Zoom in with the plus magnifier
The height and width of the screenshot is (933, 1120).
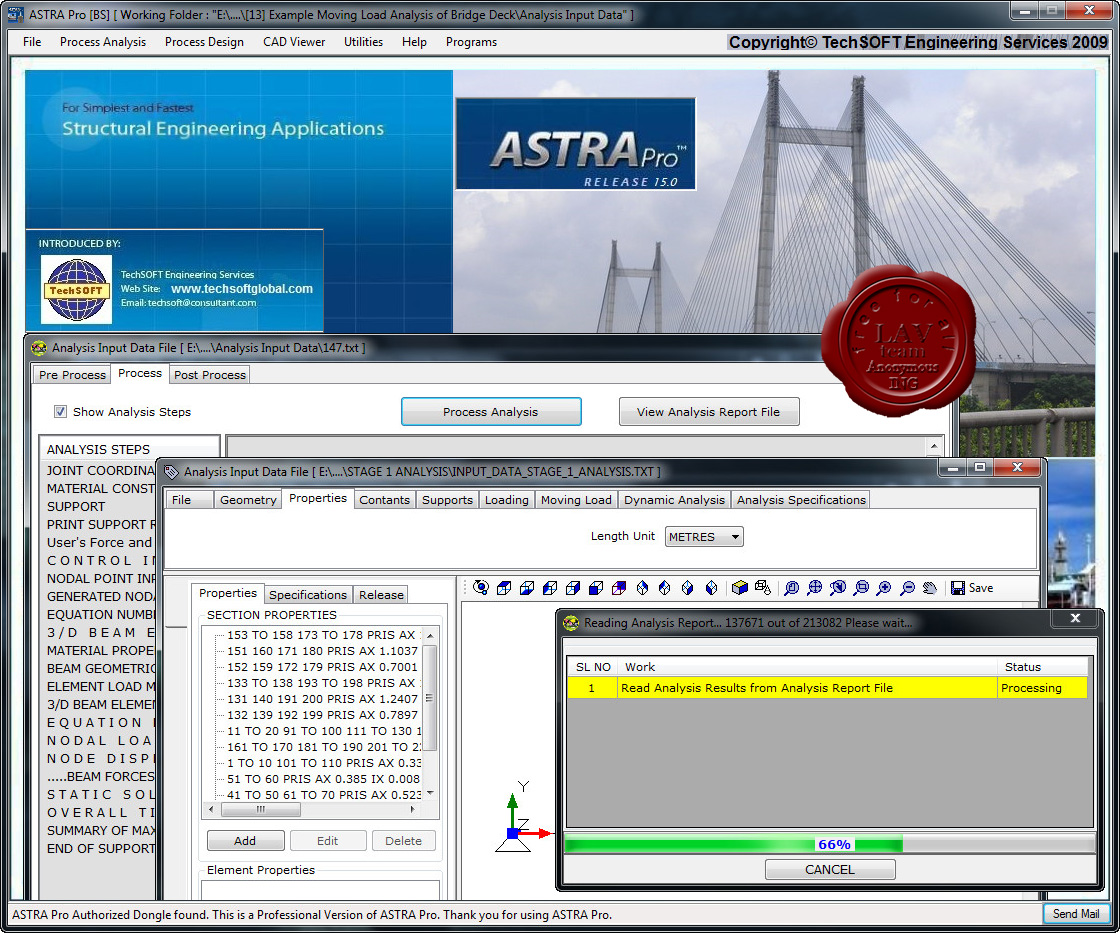click(884, 587)
